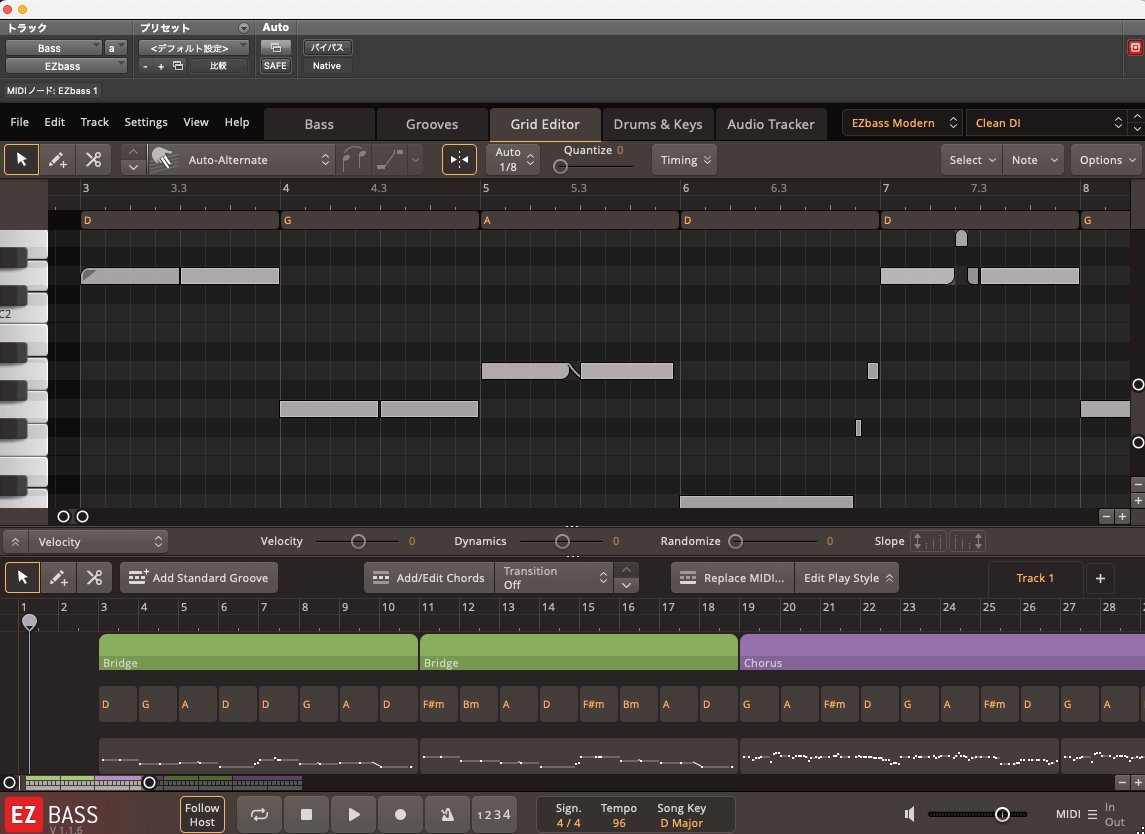Switch to the Bass tab
1145x834 pixels.
click(x=319, y=124)
